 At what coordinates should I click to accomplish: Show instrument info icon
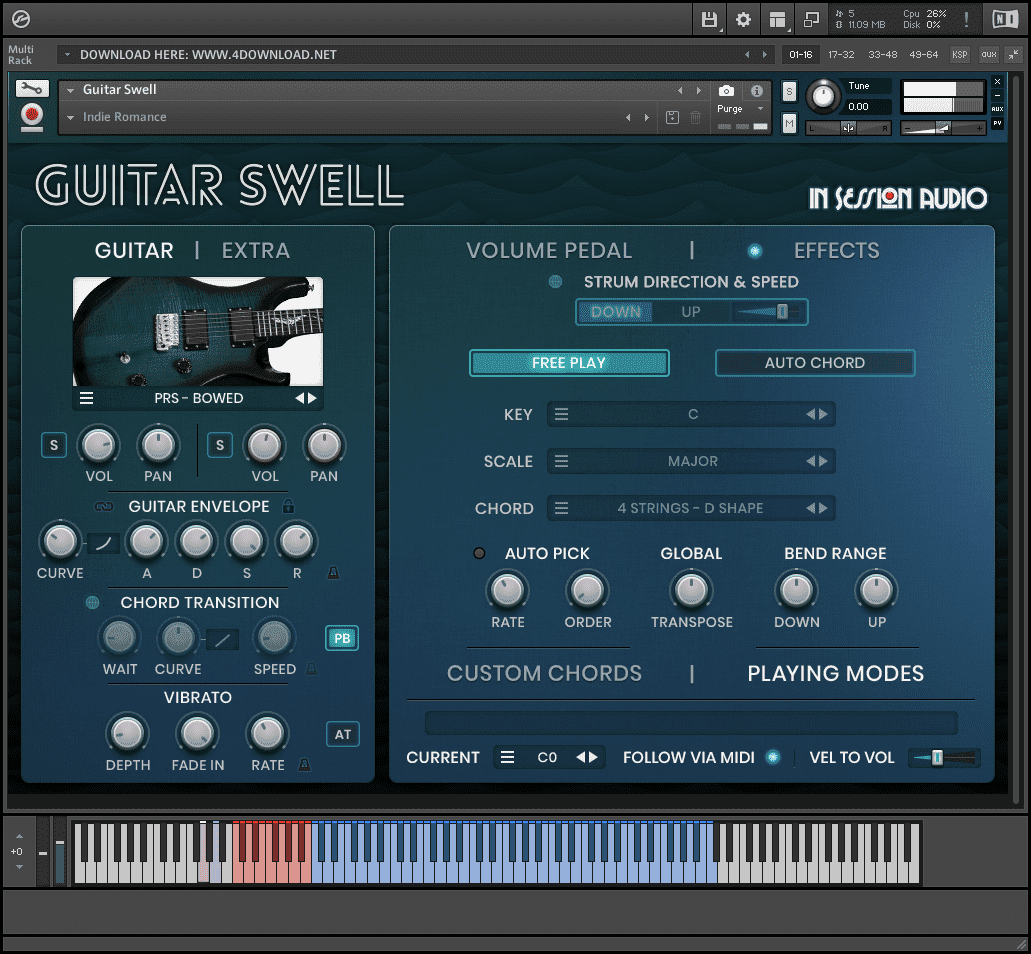click(757, 90)
